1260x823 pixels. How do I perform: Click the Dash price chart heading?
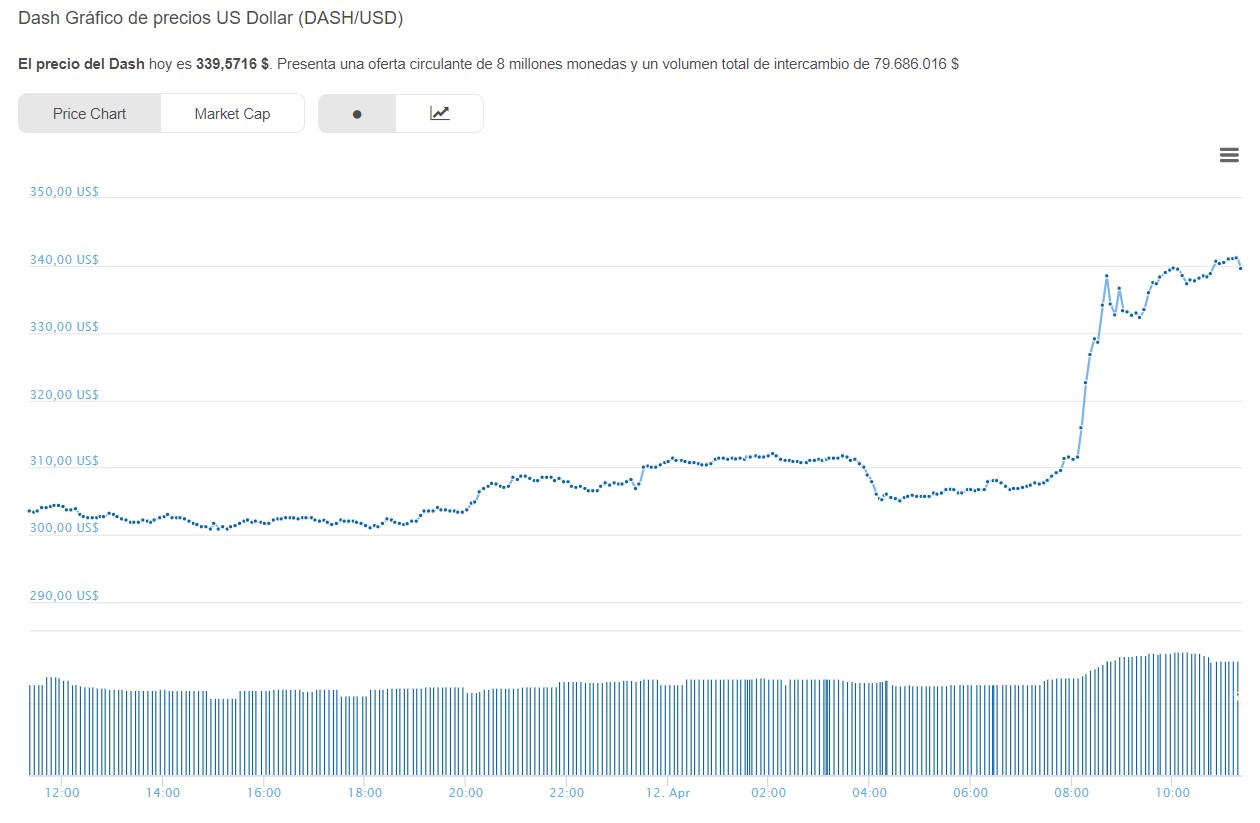pyautogui.click(x=211, y=18)
